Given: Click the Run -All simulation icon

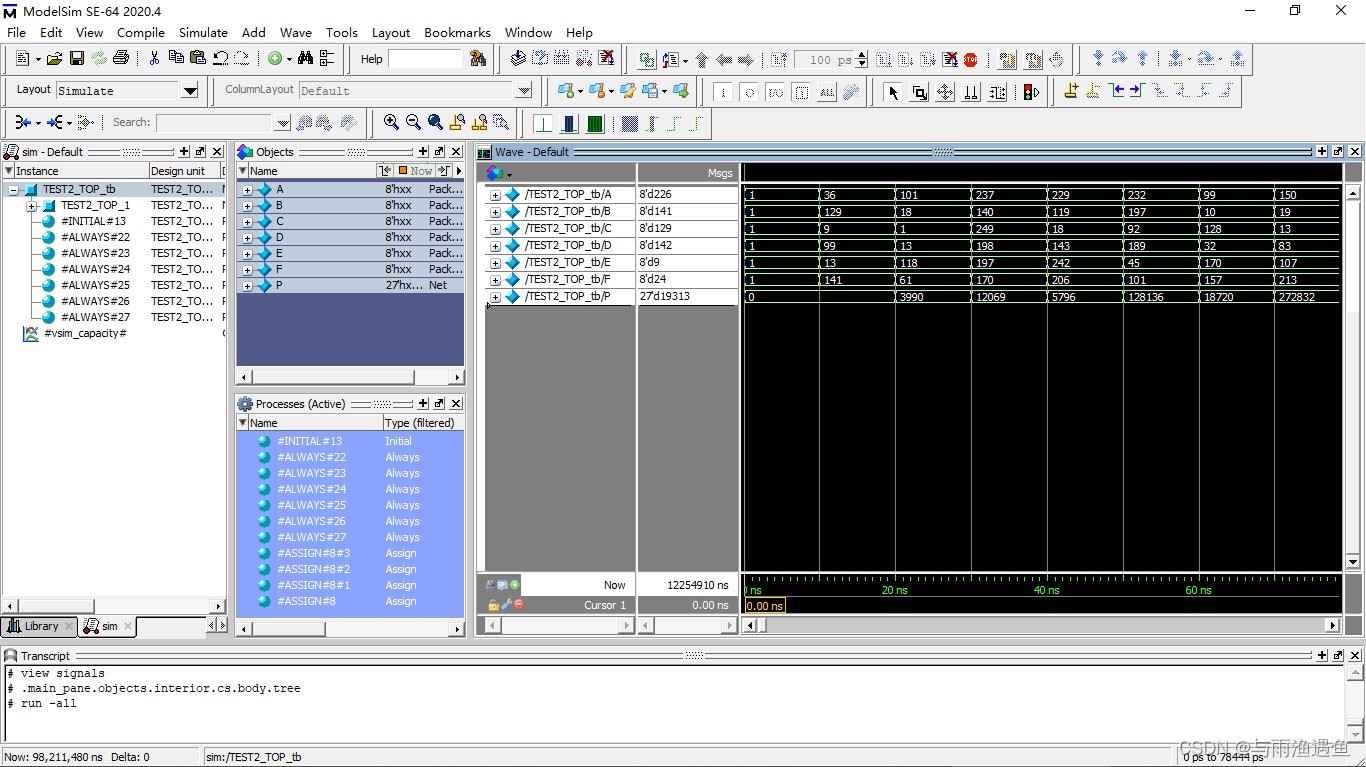Looking at the screenshot, I should (x=925, y=60).
